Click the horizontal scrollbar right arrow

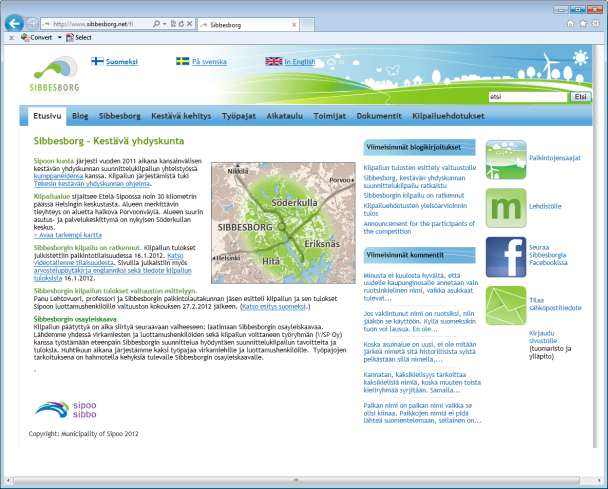598,480
